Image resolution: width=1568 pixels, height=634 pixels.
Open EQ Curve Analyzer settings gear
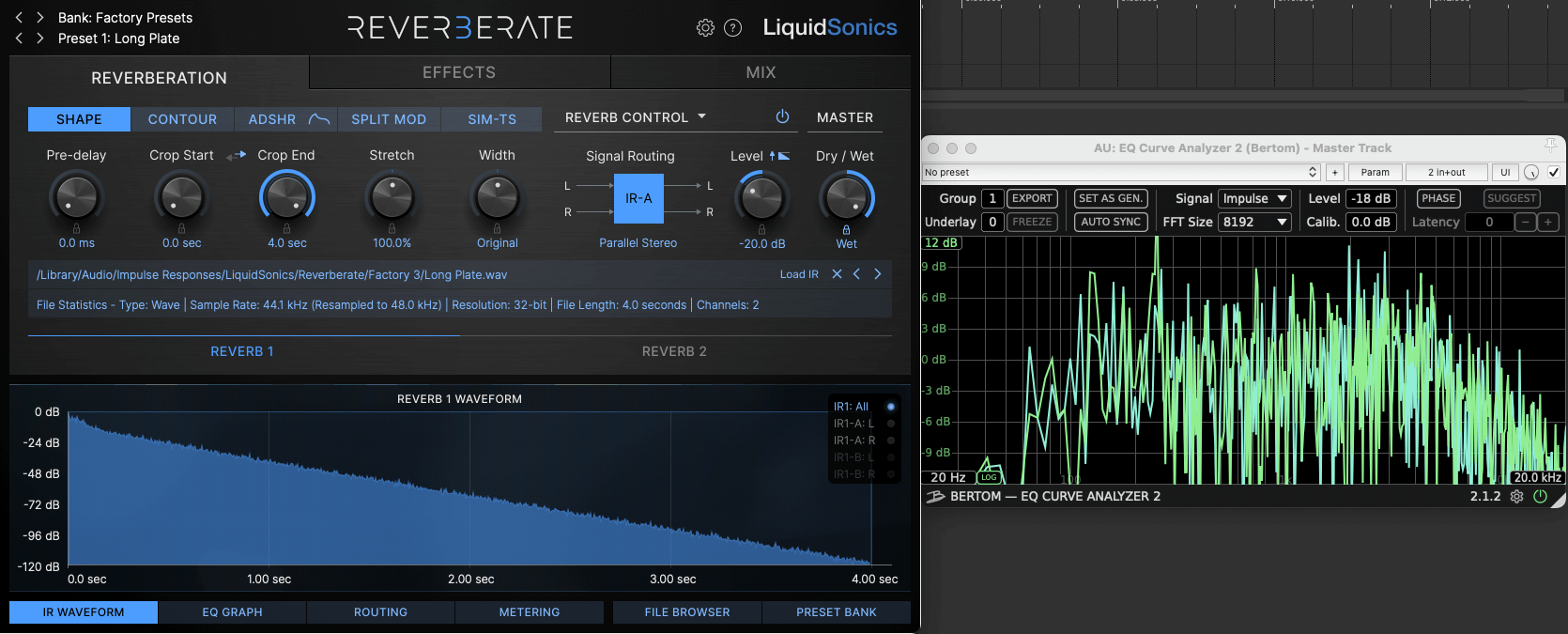coord(1516,497)
